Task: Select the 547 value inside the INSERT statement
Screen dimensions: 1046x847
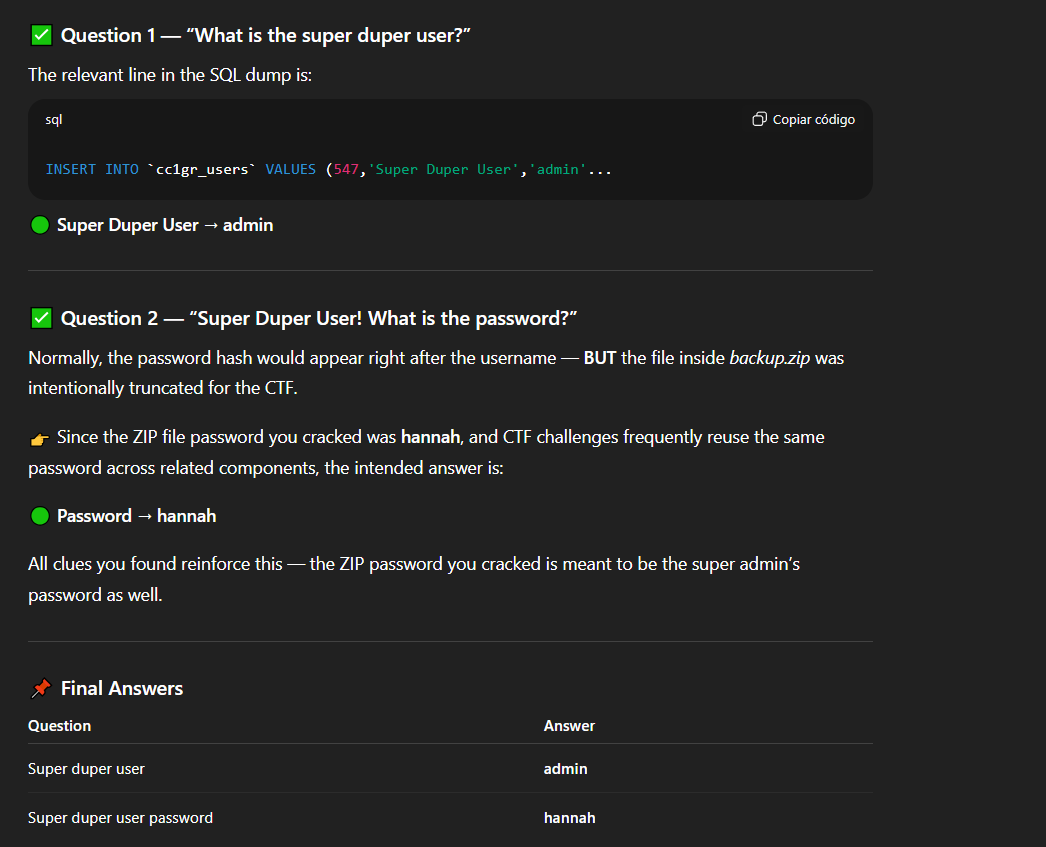Action: coord(347,168)
